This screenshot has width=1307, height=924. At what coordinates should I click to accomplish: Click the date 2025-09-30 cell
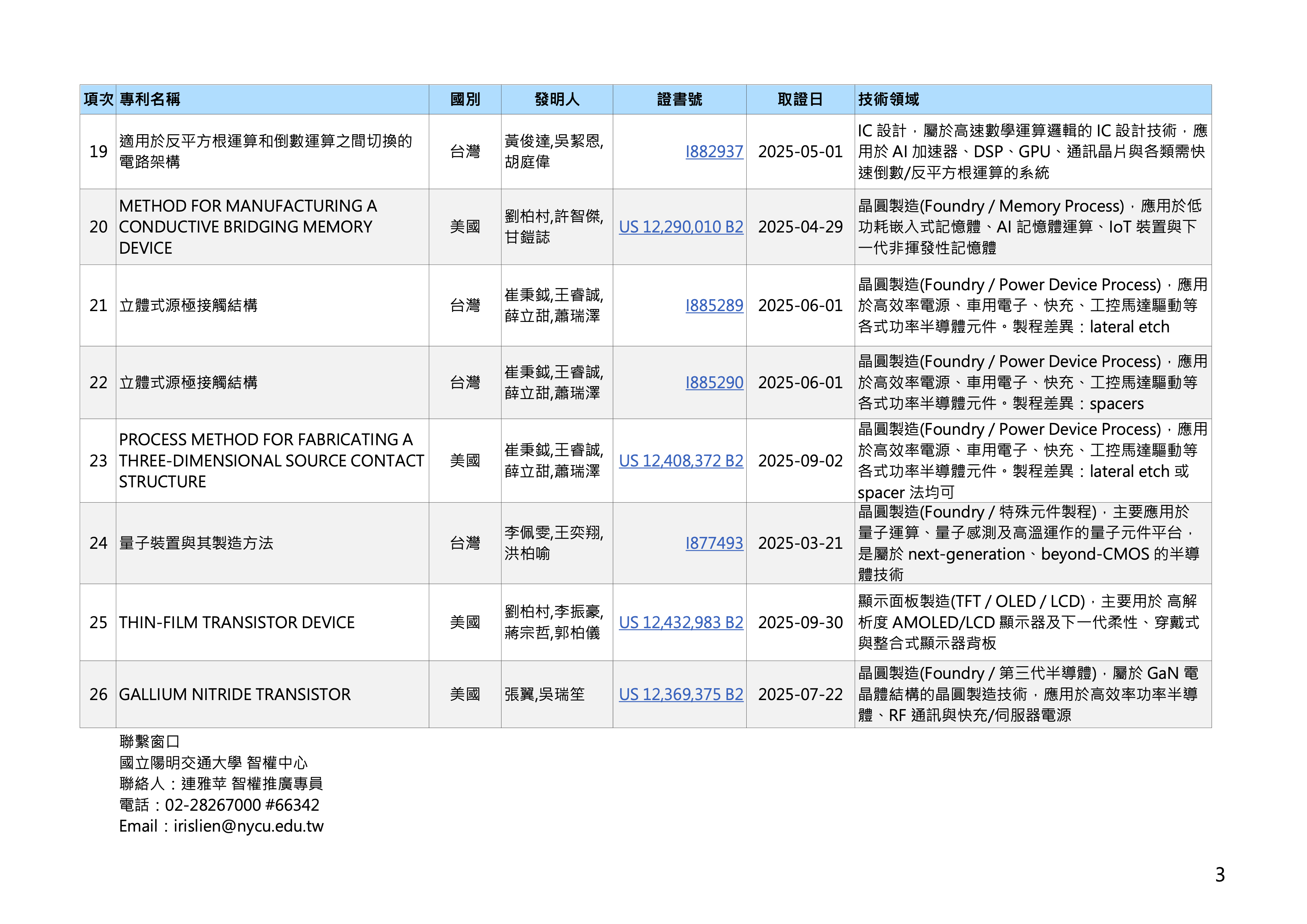pyautogui.click(x=800, y=622)
